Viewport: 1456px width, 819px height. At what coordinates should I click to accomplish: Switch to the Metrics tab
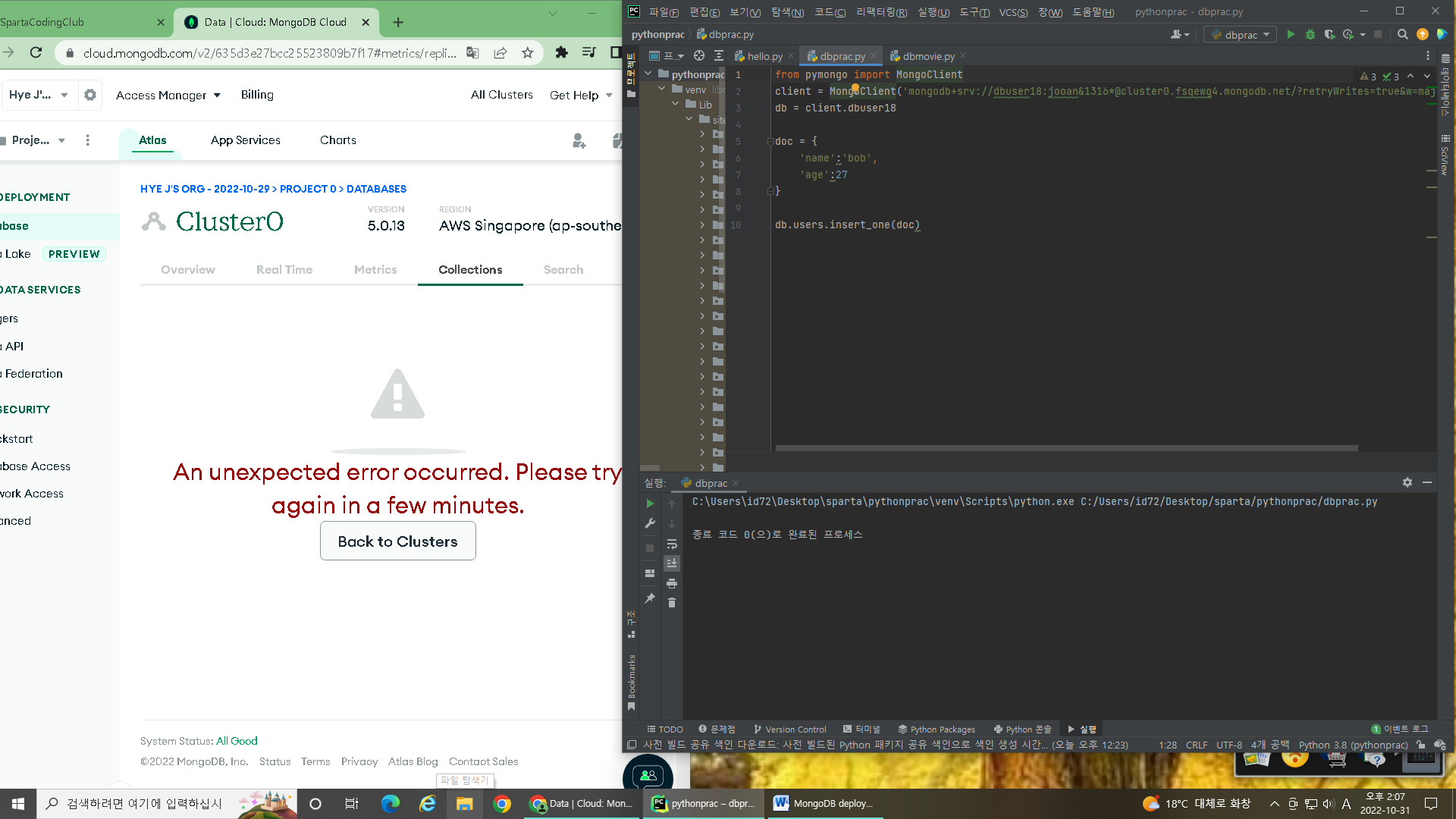tap(375, 269)
